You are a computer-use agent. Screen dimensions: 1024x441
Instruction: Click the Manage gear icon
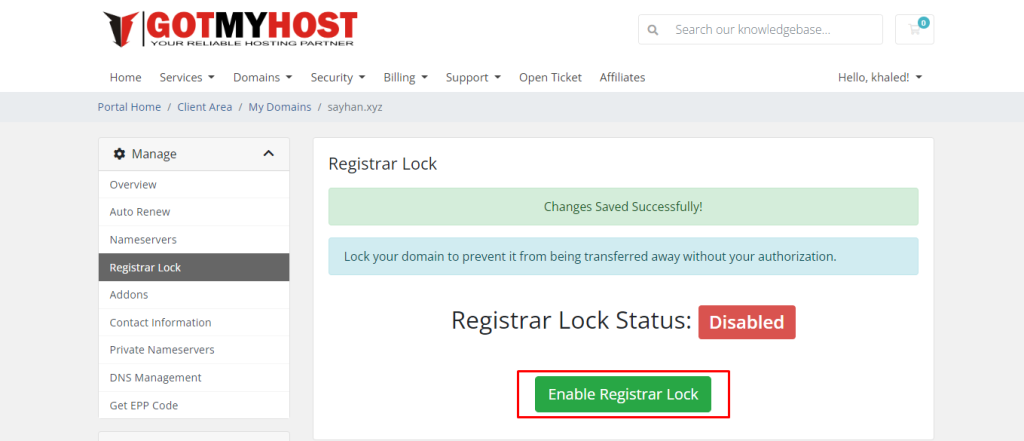point(119,154)
